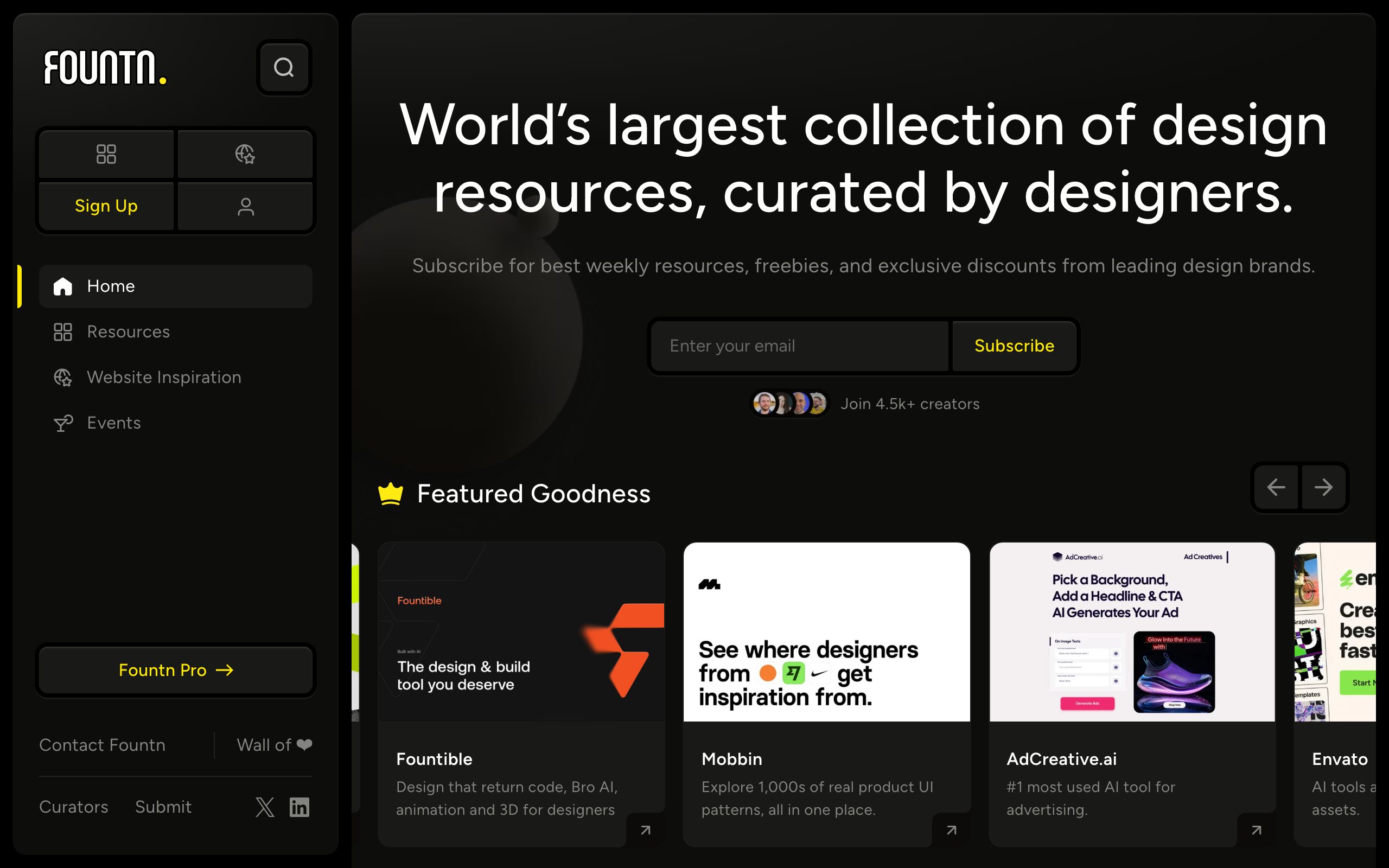Click the Fountible card external arrow icon
This screenshot has height=868, width=1389.
[x=646, y=830]
